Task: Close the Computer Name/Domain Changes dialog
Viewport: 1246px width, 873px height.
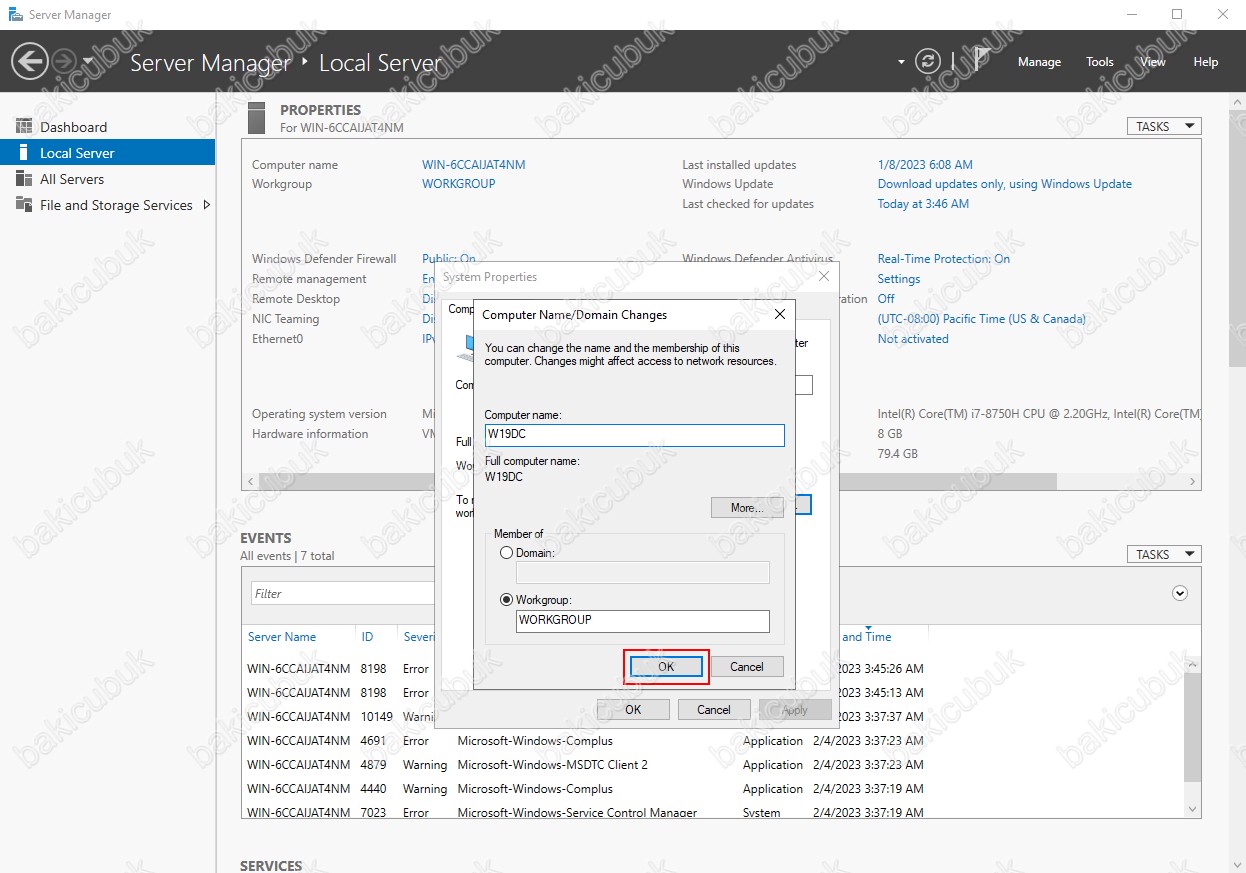Action: (780, 314)
